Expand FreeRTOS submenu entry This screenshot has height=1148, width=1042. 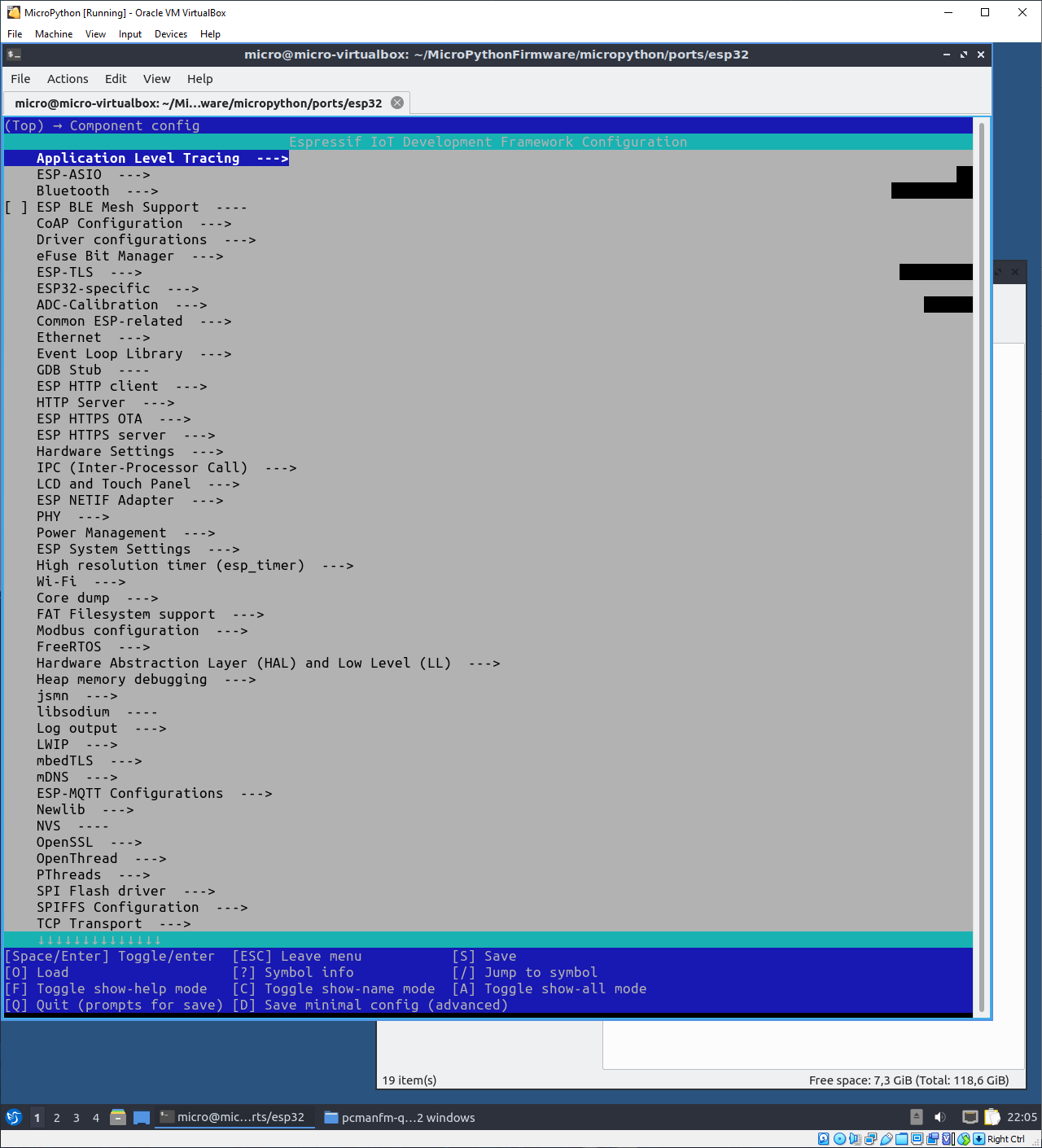[x=93, y=646]
